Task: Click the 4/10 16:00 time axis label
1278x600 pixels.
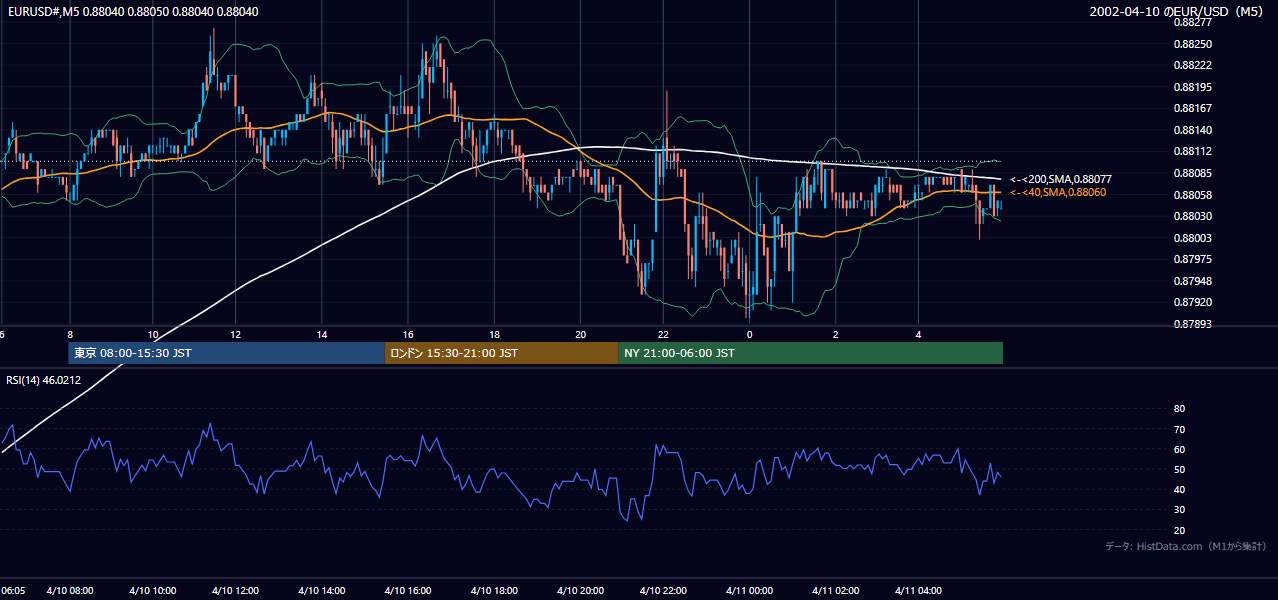Action: tap(408, 591)
